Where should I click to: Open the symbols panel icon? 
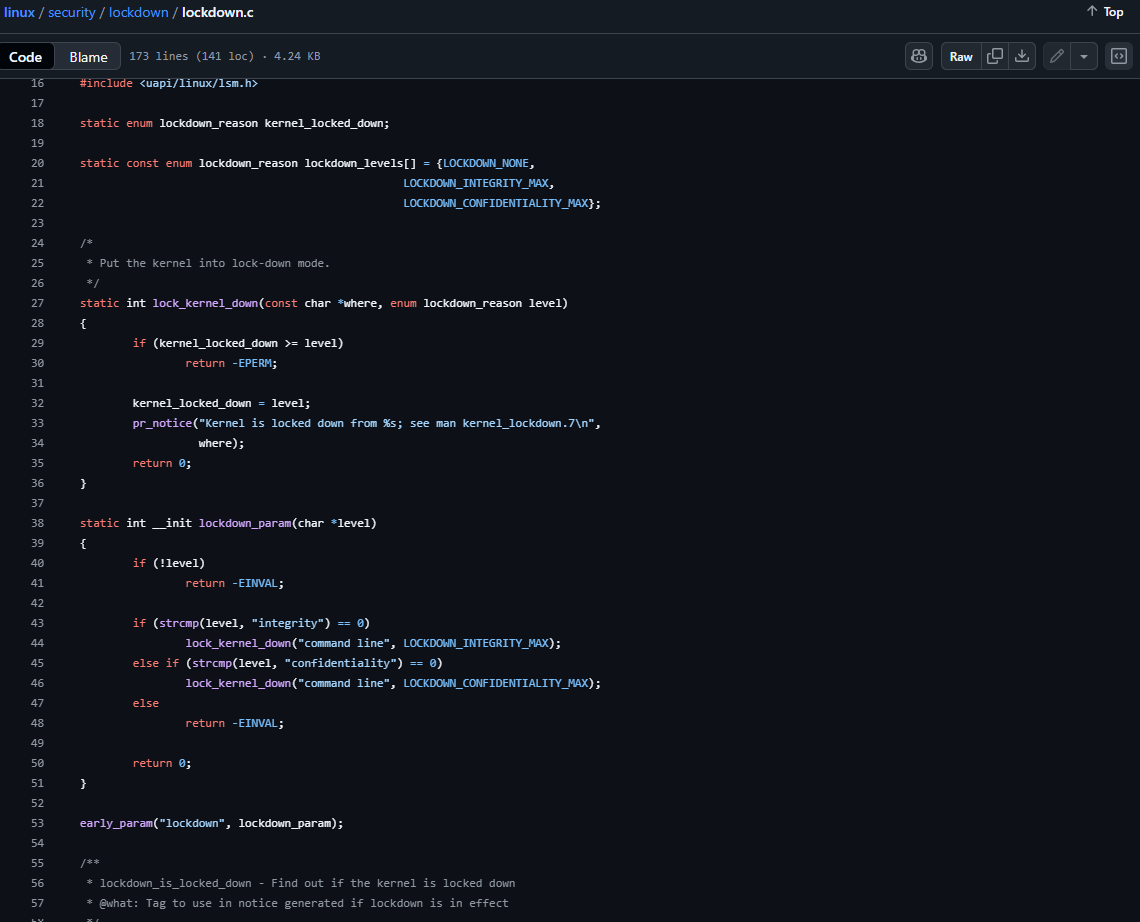point(1119,56)
